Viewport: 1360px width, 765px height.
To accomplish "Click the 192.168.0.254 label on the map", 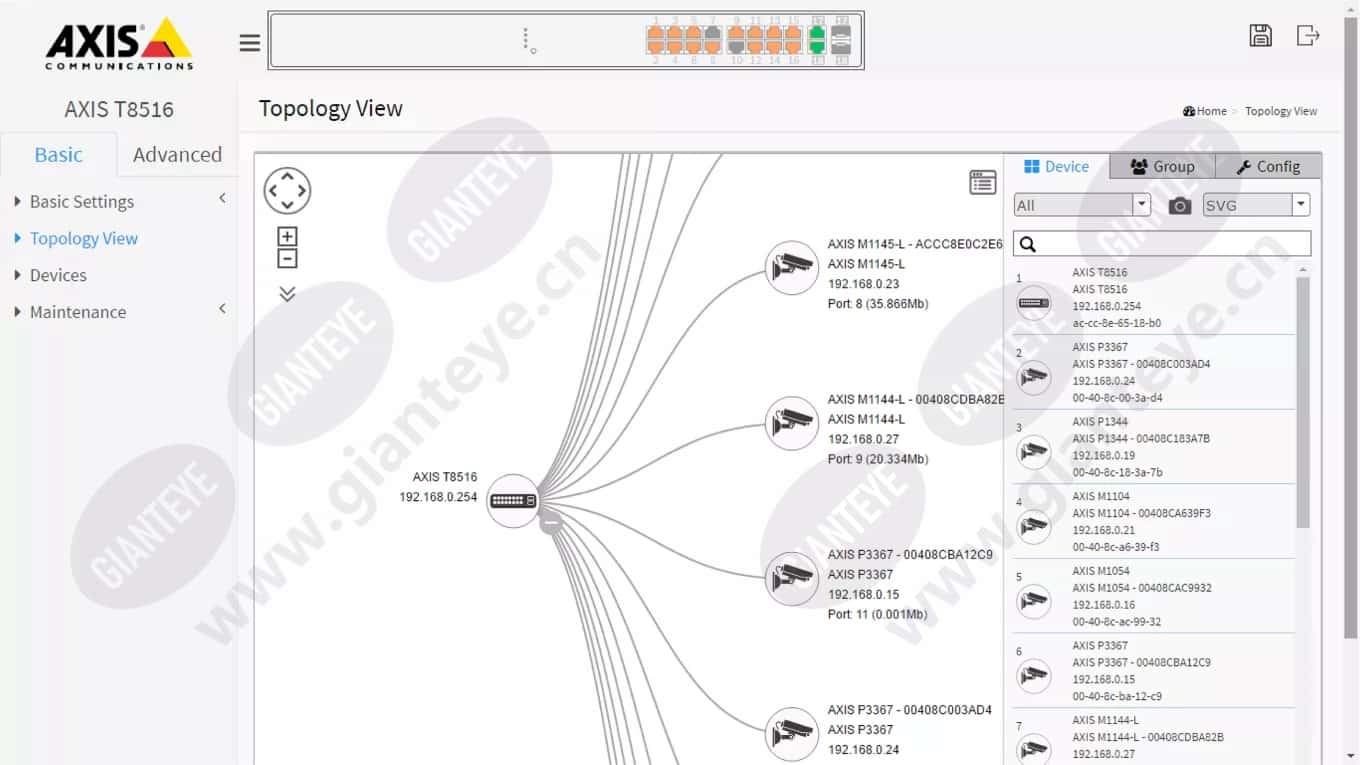I will pos(438,497).
